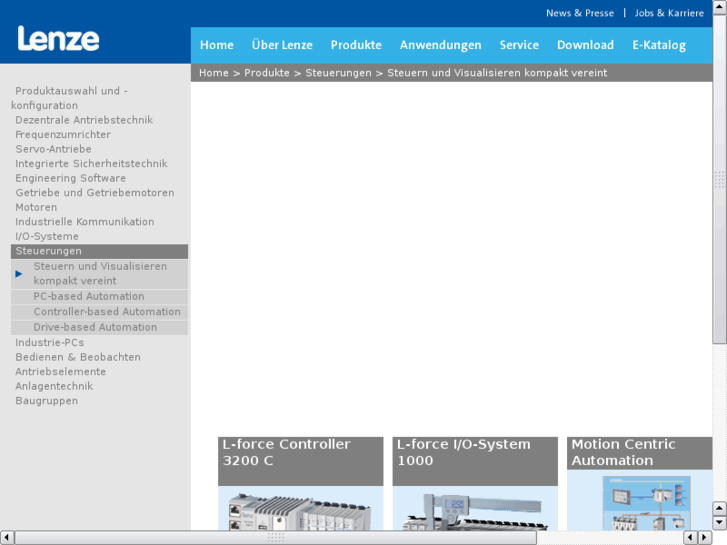Click the horizontal scrollbar left arrow at the far left

click(x=7, y=537)
